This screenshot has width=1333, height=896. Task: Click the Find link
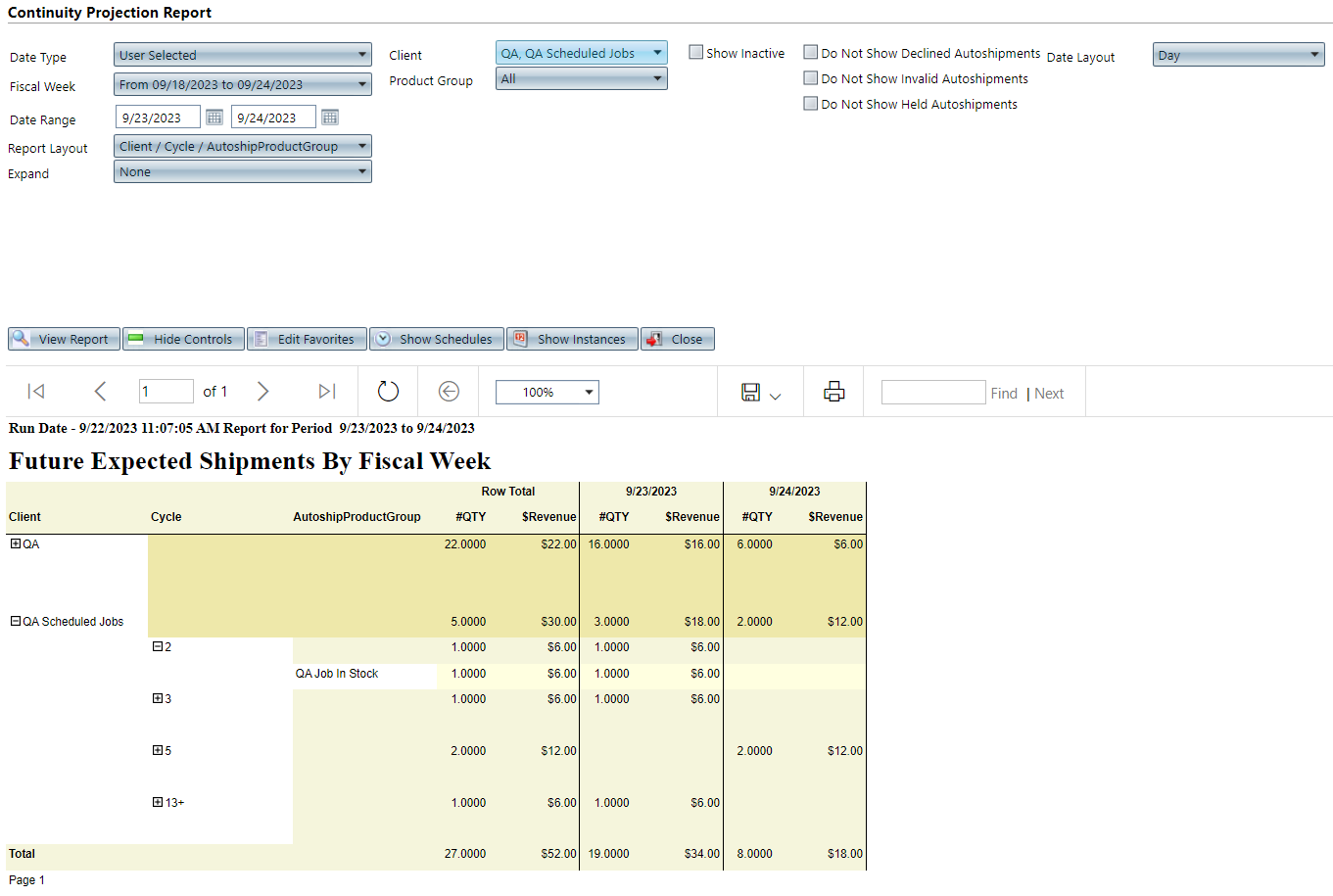coord(1004,394)
